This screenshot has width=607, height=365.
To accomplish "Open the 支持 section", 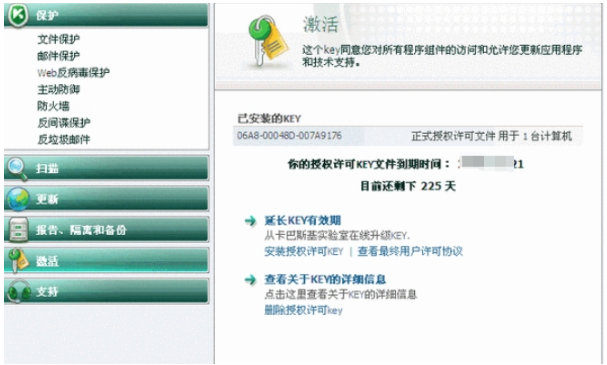I will (x=106, y=291).
